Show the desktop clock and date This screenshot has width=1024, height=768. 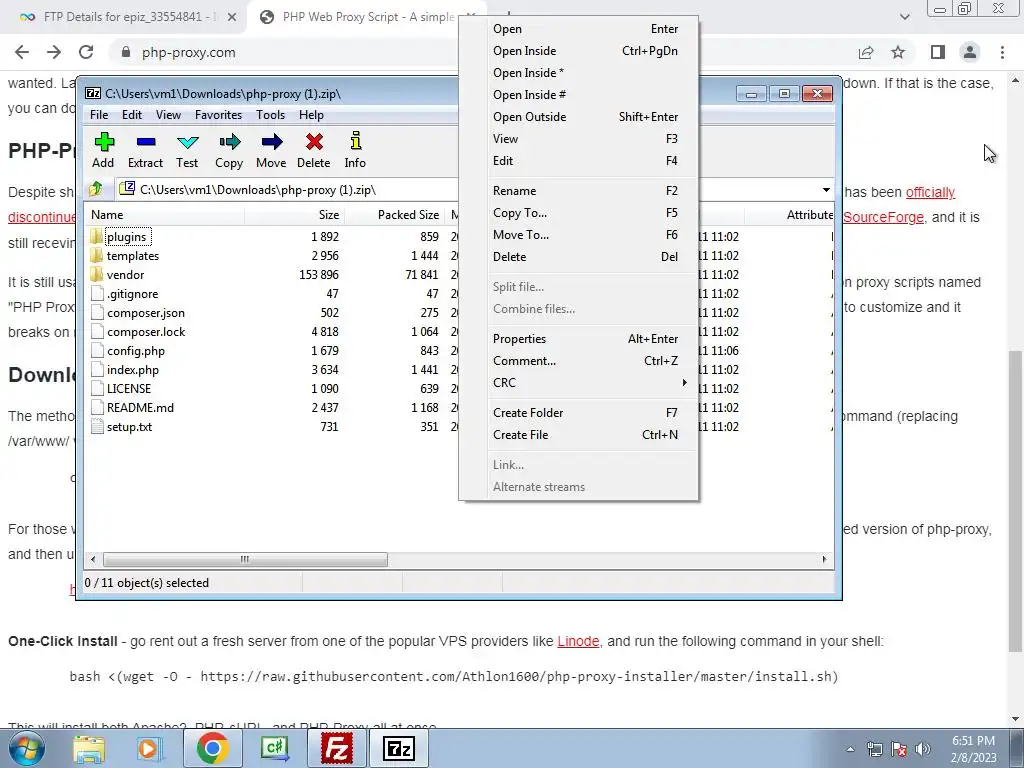click(973, 749)
